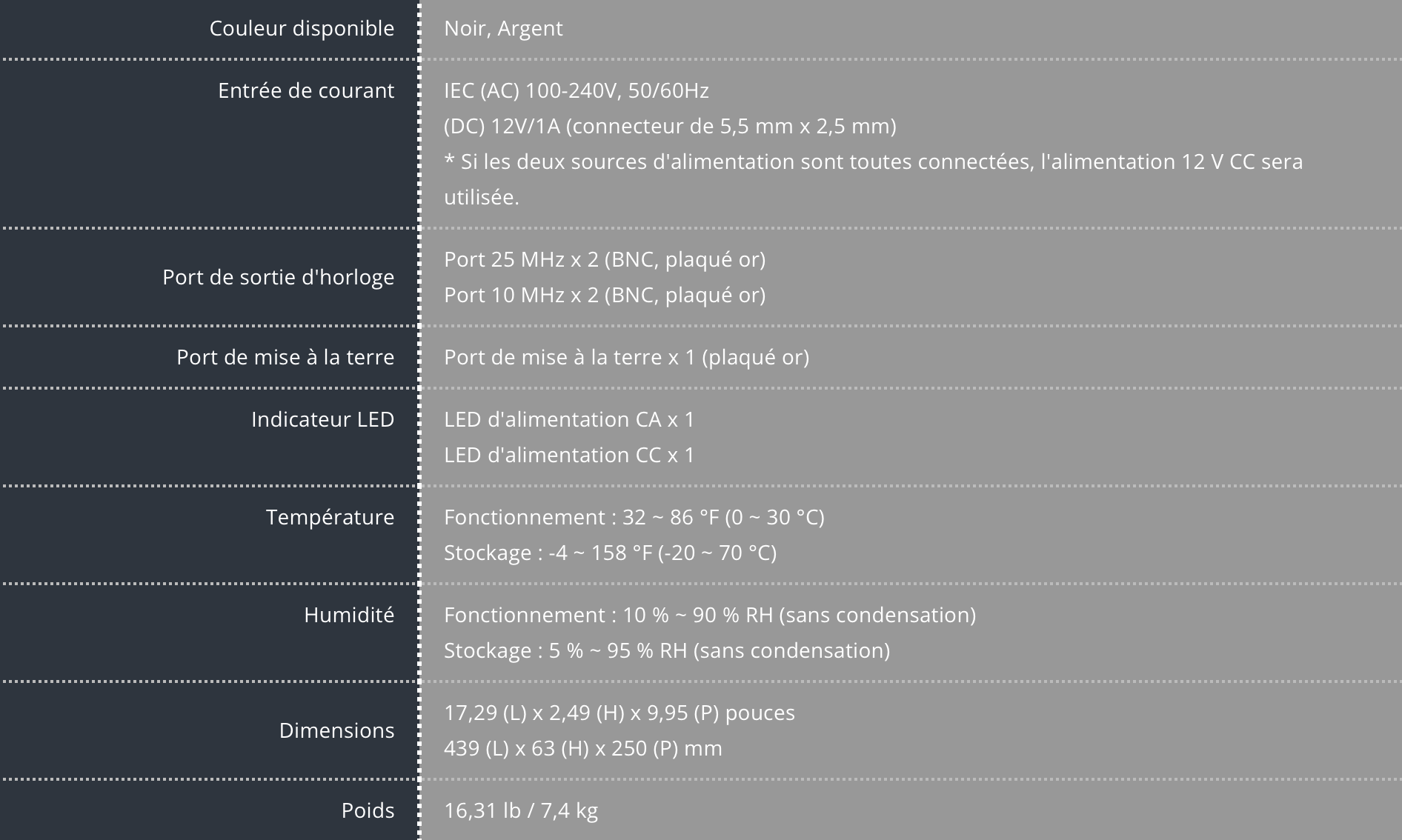This screenshot has height=840, width=1402.
Task: Click the "Port 25 MHz x 2" line
Action: pos(604,259)
